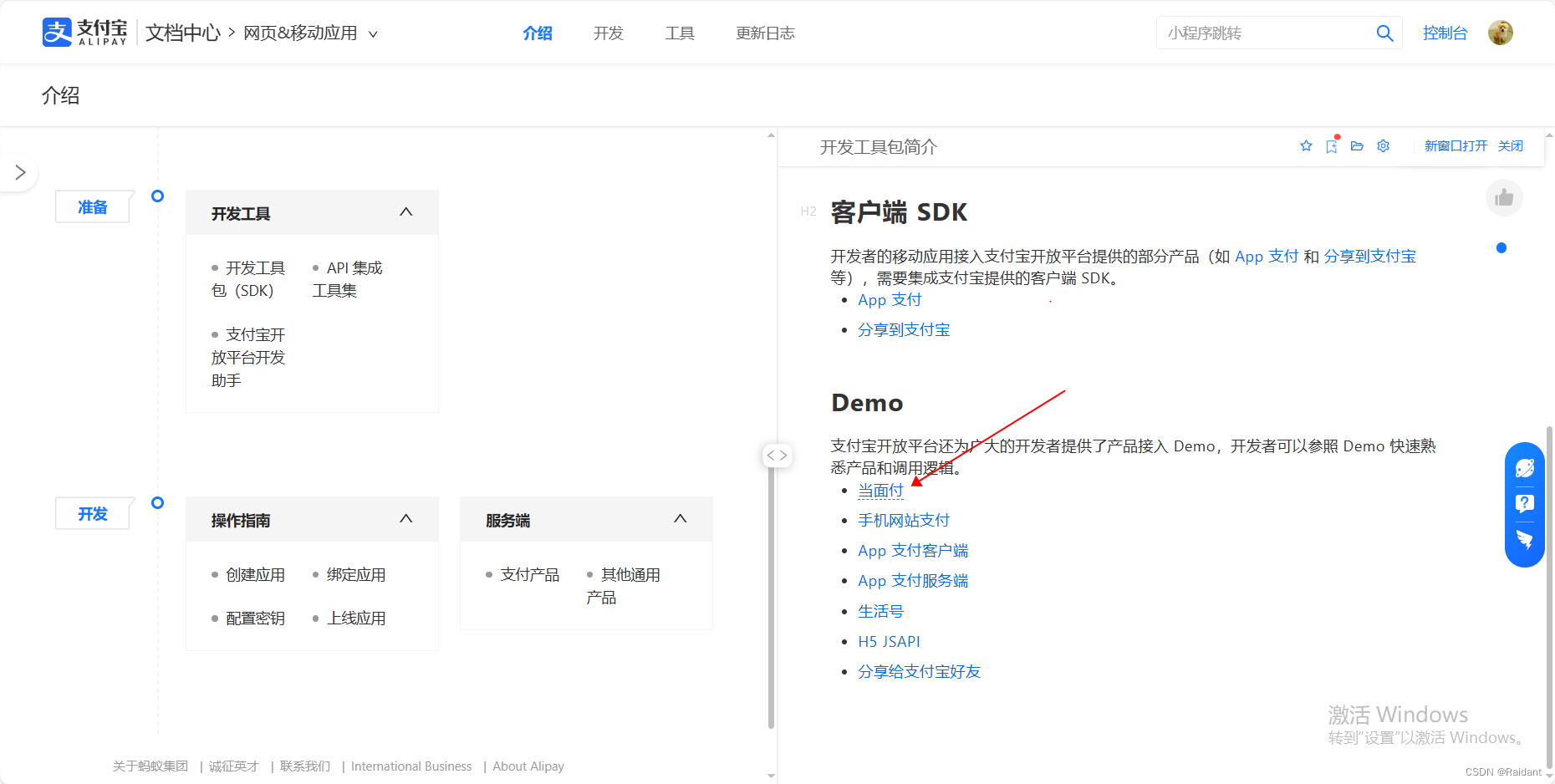Click the Alipay logo
The image size is (1555, 784).
(x=84, y=33)
